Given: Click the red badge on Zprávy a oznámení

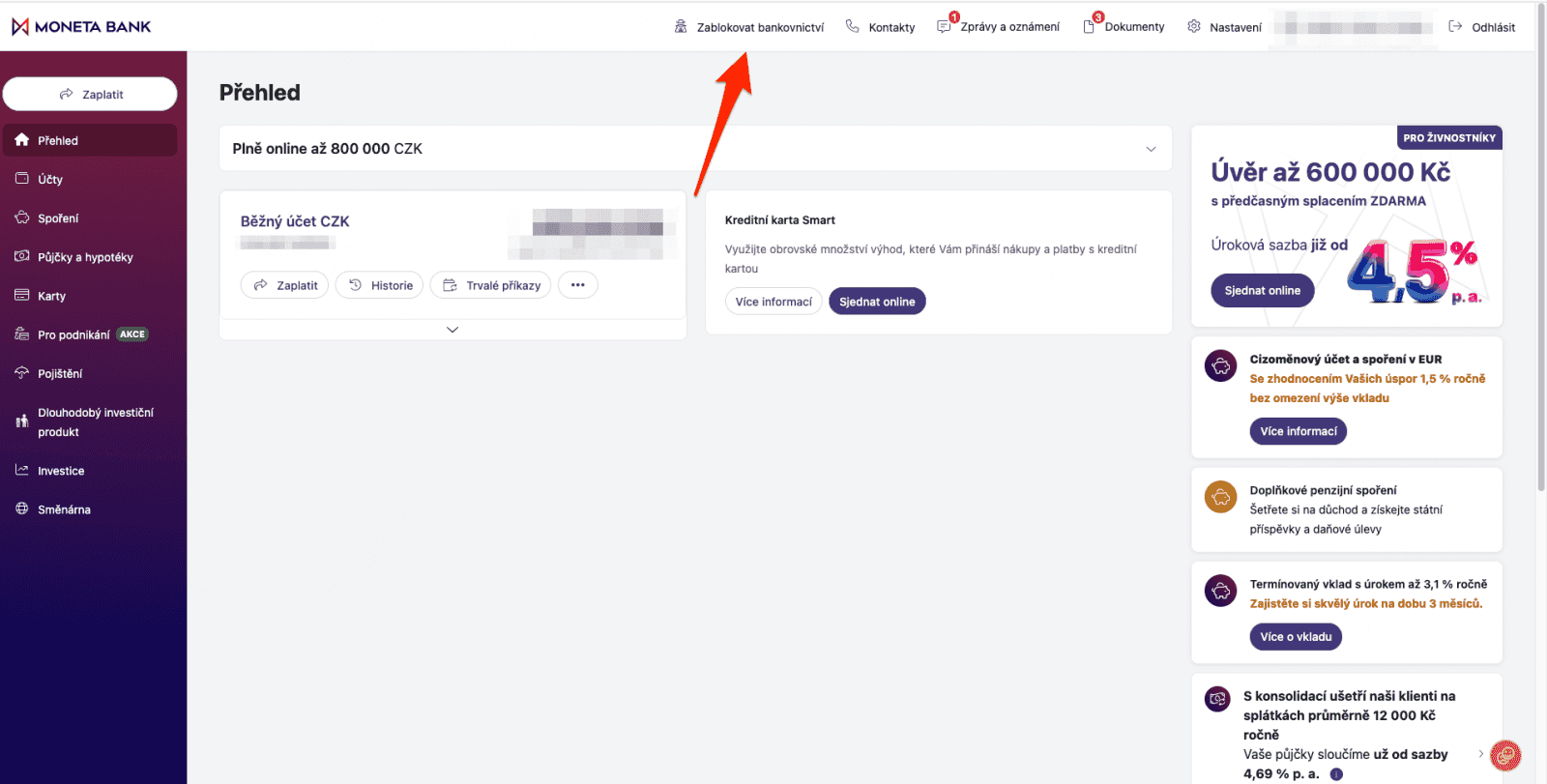Looking at the screenshot, I should 954,16.
